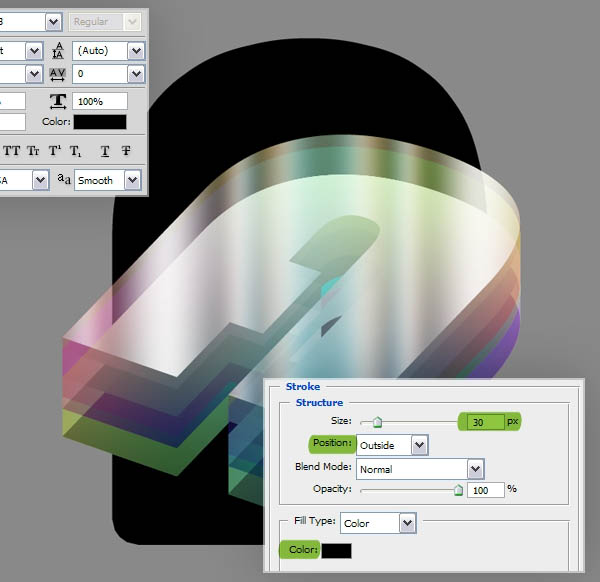This screenshot has height=582, width=600.
Task: Click the black stroke Color swatch
Action: point(337,551)
